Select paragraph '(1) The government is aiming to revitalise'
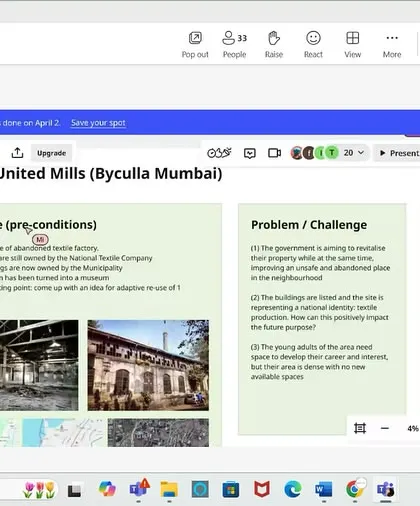420x506 pixels. coord(320,263)
